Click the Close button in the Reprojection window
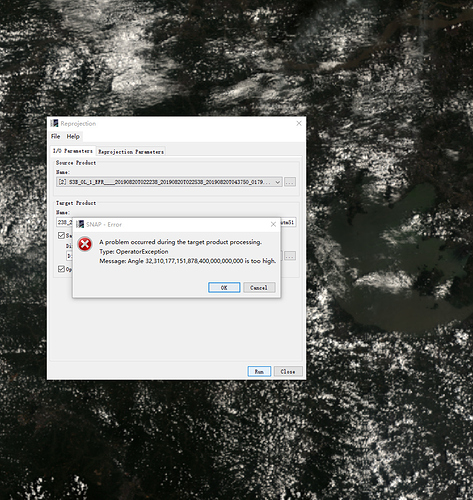This screenshot has width=473, height=500. 288,371
